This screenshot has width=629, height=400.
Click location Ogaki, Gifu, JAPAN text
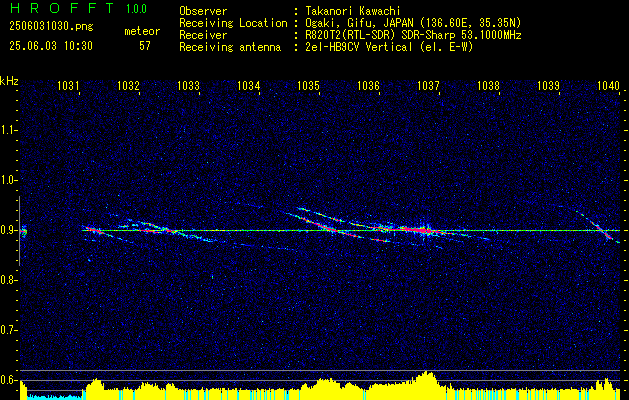[x=413, y=23]
